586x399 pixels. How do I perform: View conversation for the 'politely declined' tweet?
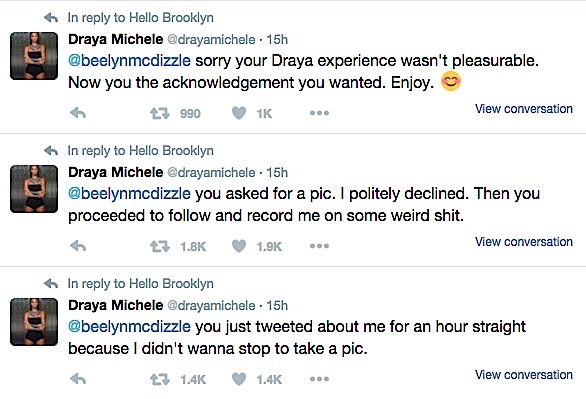coord(524,242)
